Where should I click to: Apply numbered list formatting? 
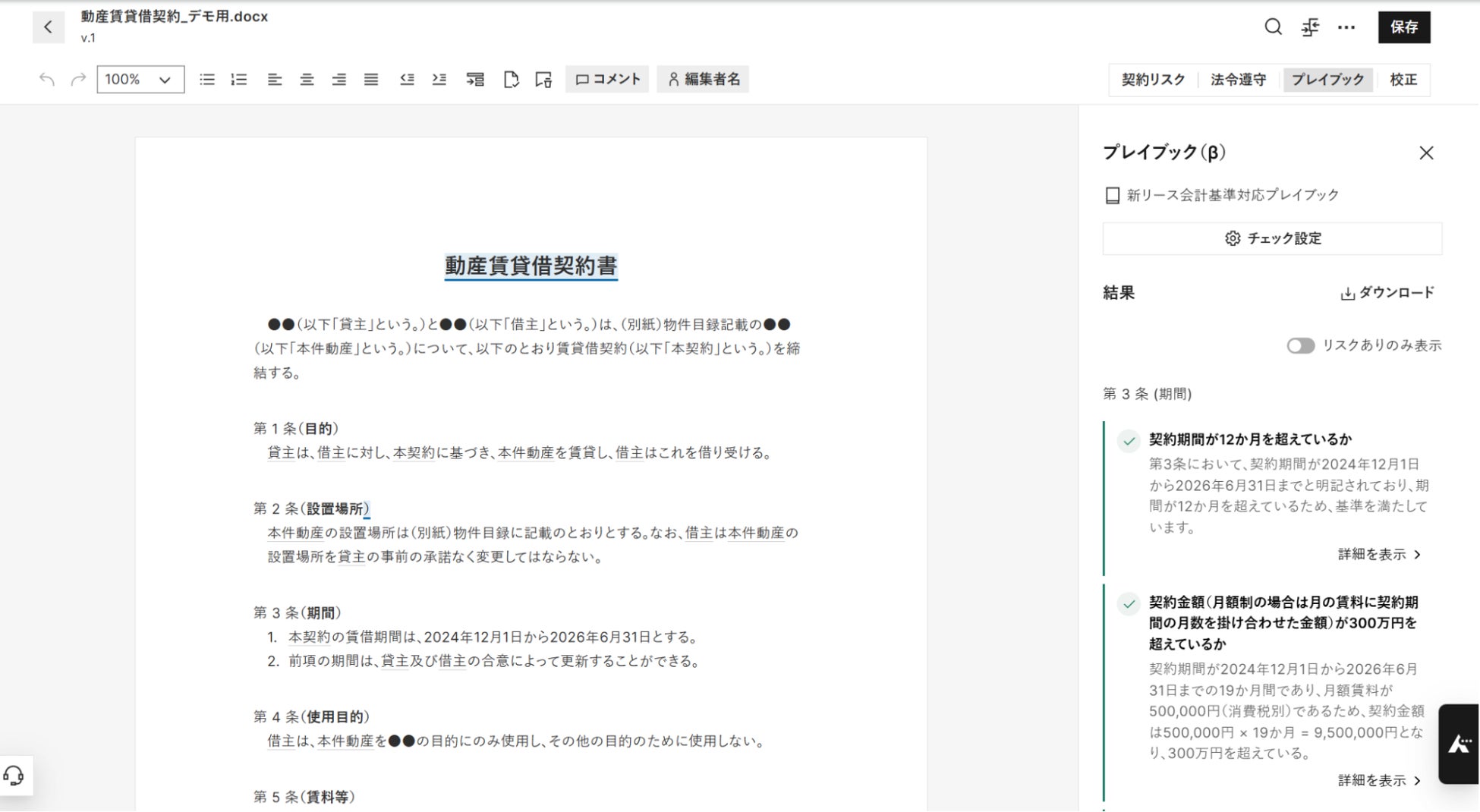point(239,79)
